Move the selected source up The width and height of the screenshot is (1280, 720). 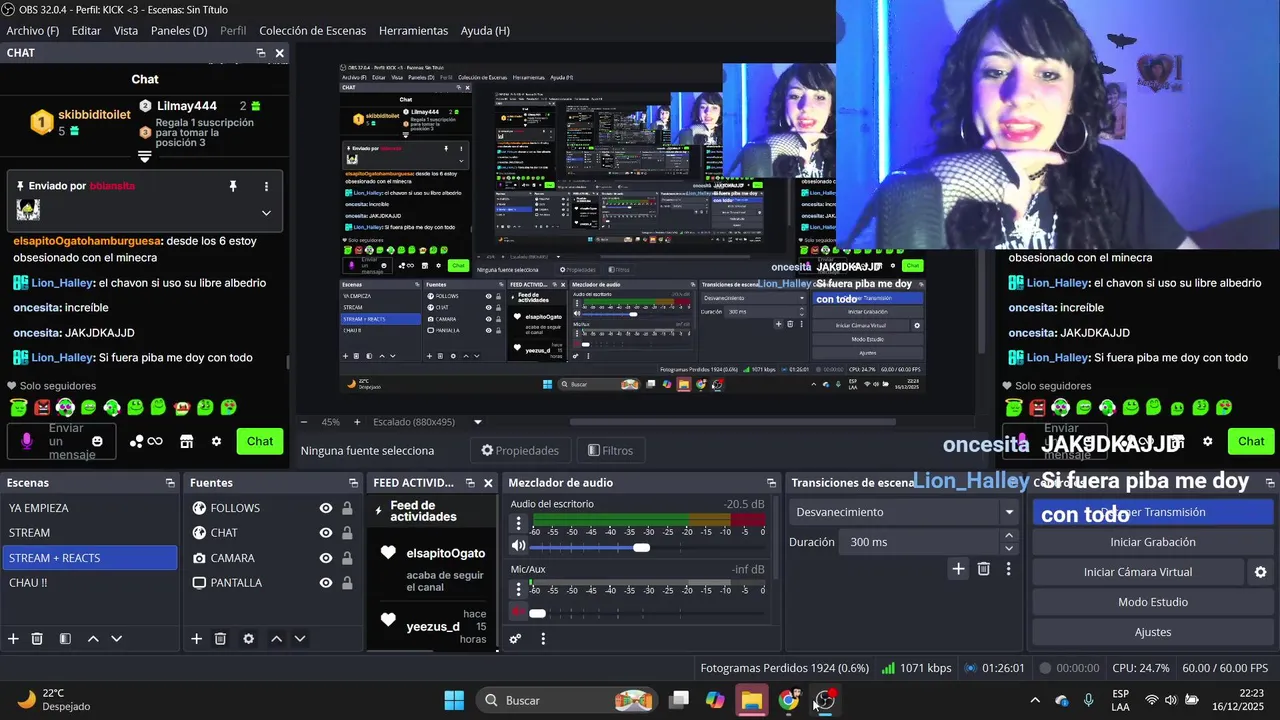[276, 639]
